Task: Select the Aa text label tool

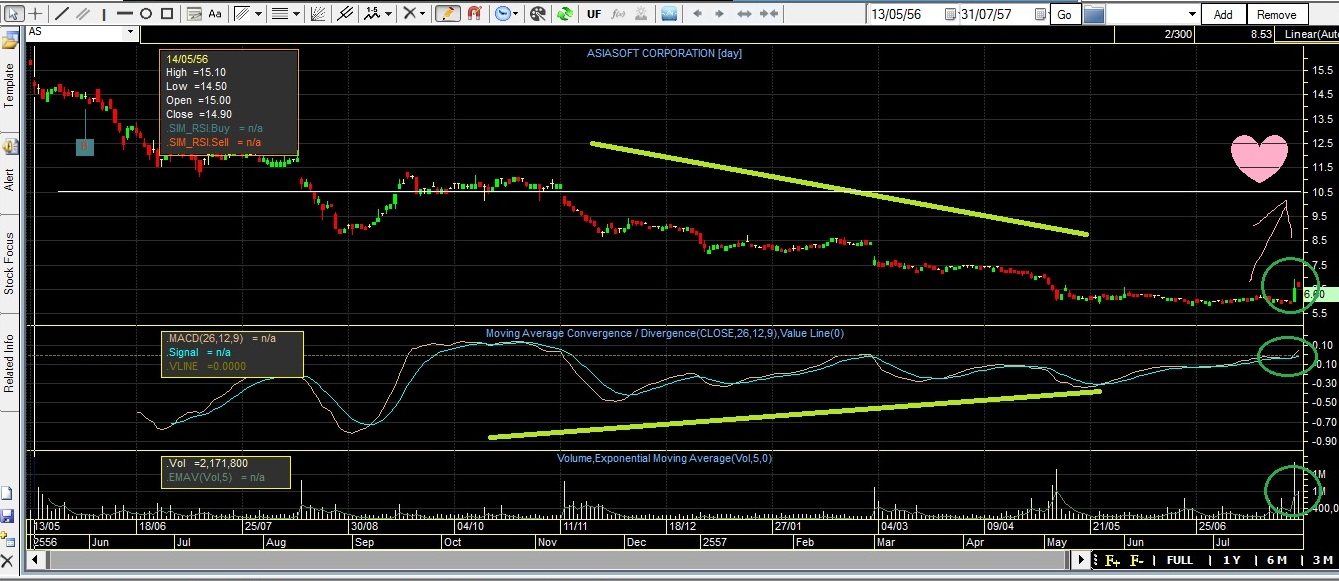Action: pyautogui.click(x=215, y=14)
